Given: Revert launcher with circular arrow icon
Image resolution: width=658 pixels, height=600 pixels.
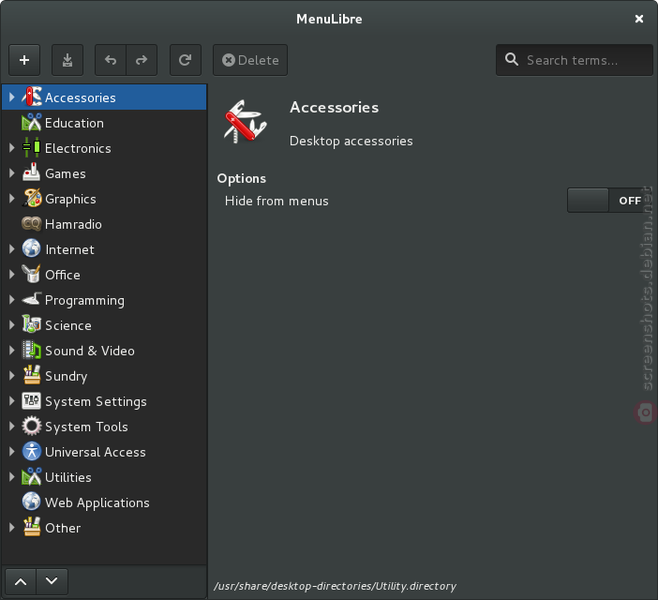Looking at the screenshot, I should [x=185, y=60].
